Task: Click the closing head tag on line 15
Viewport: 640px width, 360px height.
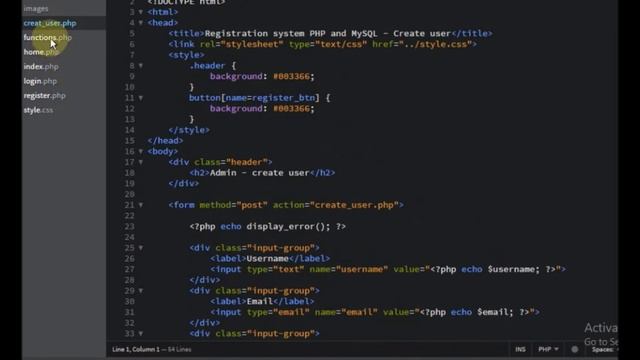Action: tap(165, 141)
